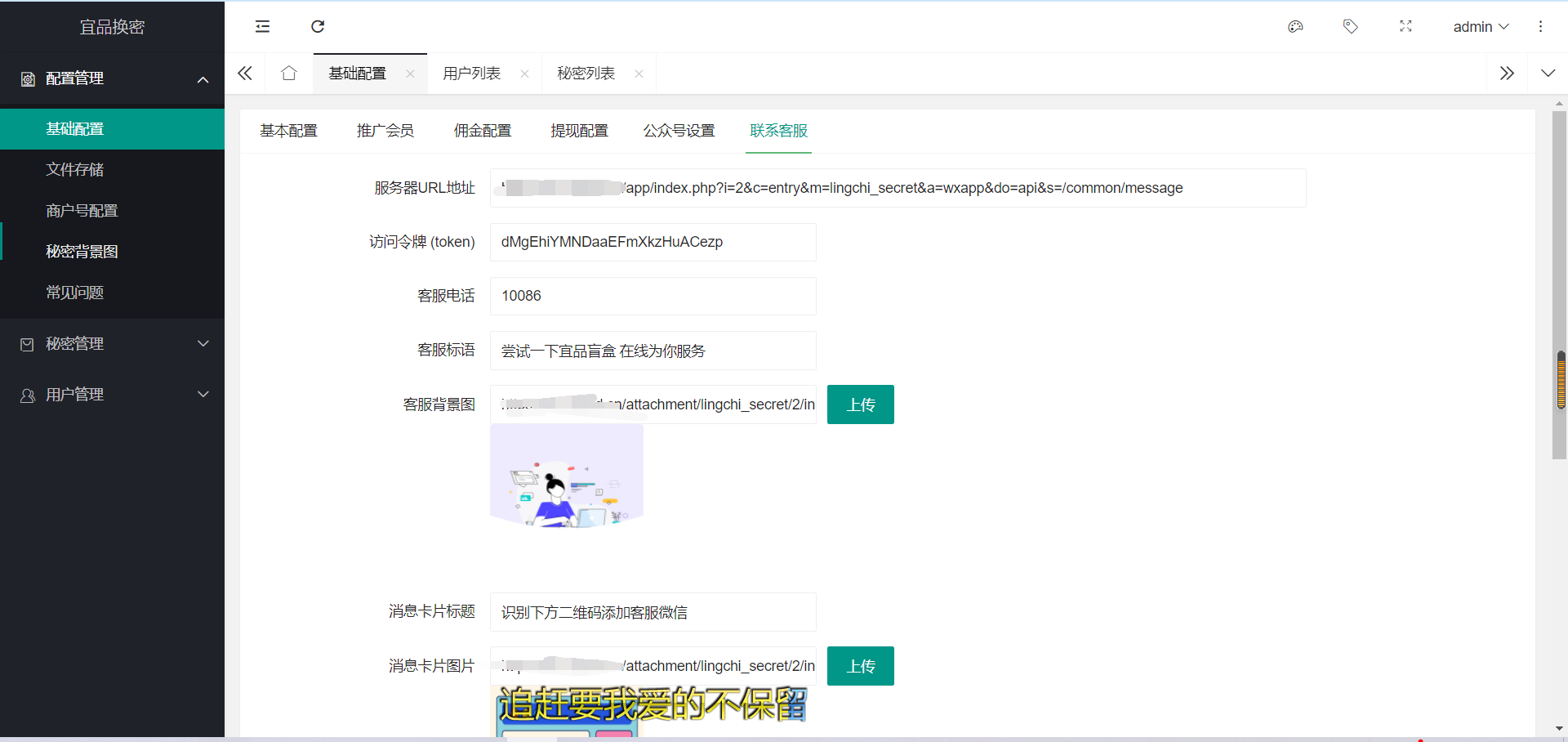Toggle fullscreen mode icon
The height and width of the screenshot is (742, 1568).
tap(1405, 27)
